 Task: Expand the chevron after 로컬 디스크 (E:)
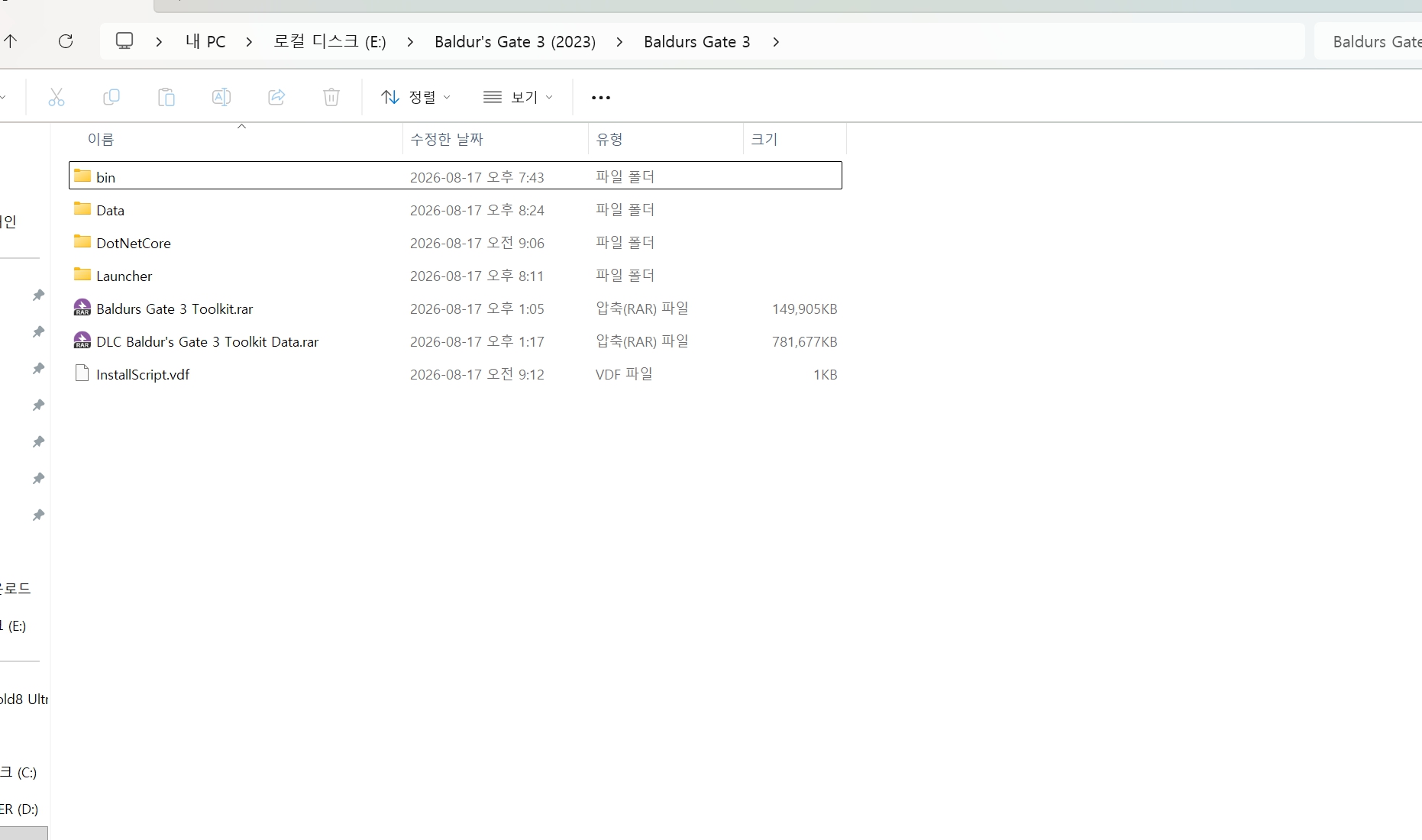pyautogui.click(x=410, y=42)
